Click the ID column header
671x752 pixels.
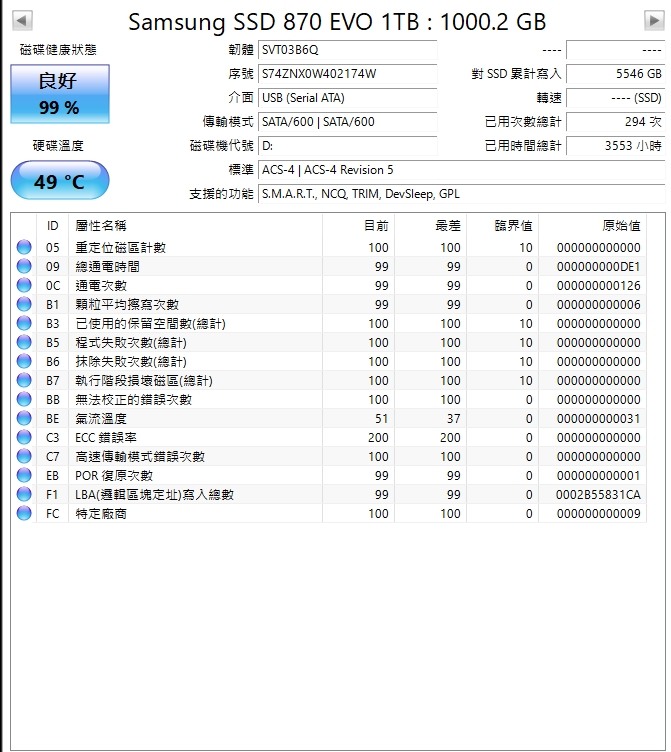(52, 226)
